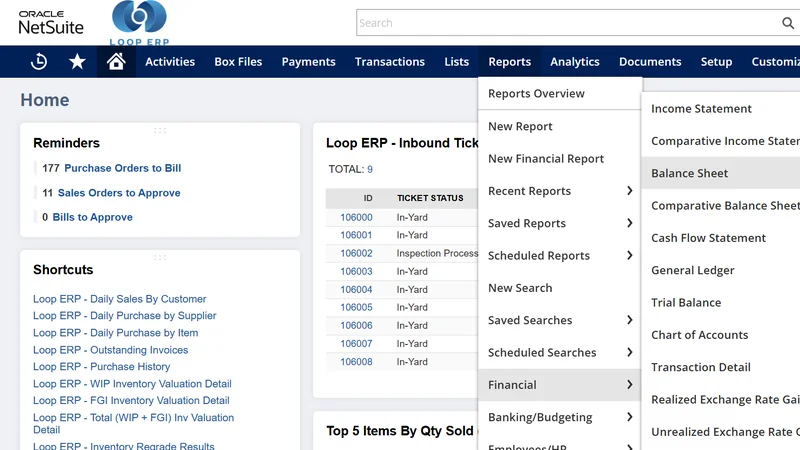This screenshot has width=800, height=450.
Task: Open ticket ID 106004
Action: (356, 289)
